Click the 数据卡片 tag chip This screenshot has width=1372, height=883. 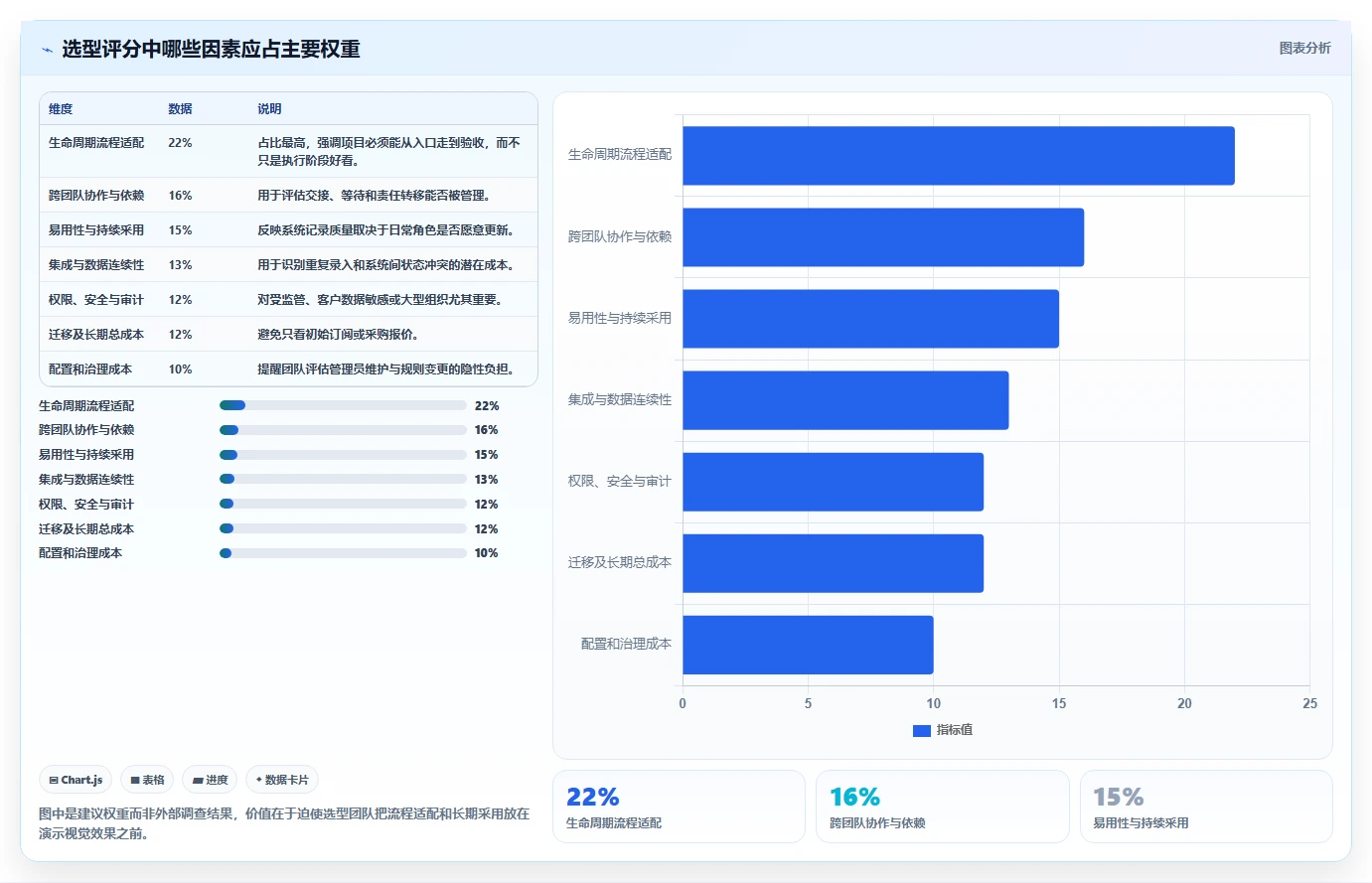(x=281, y=780)
